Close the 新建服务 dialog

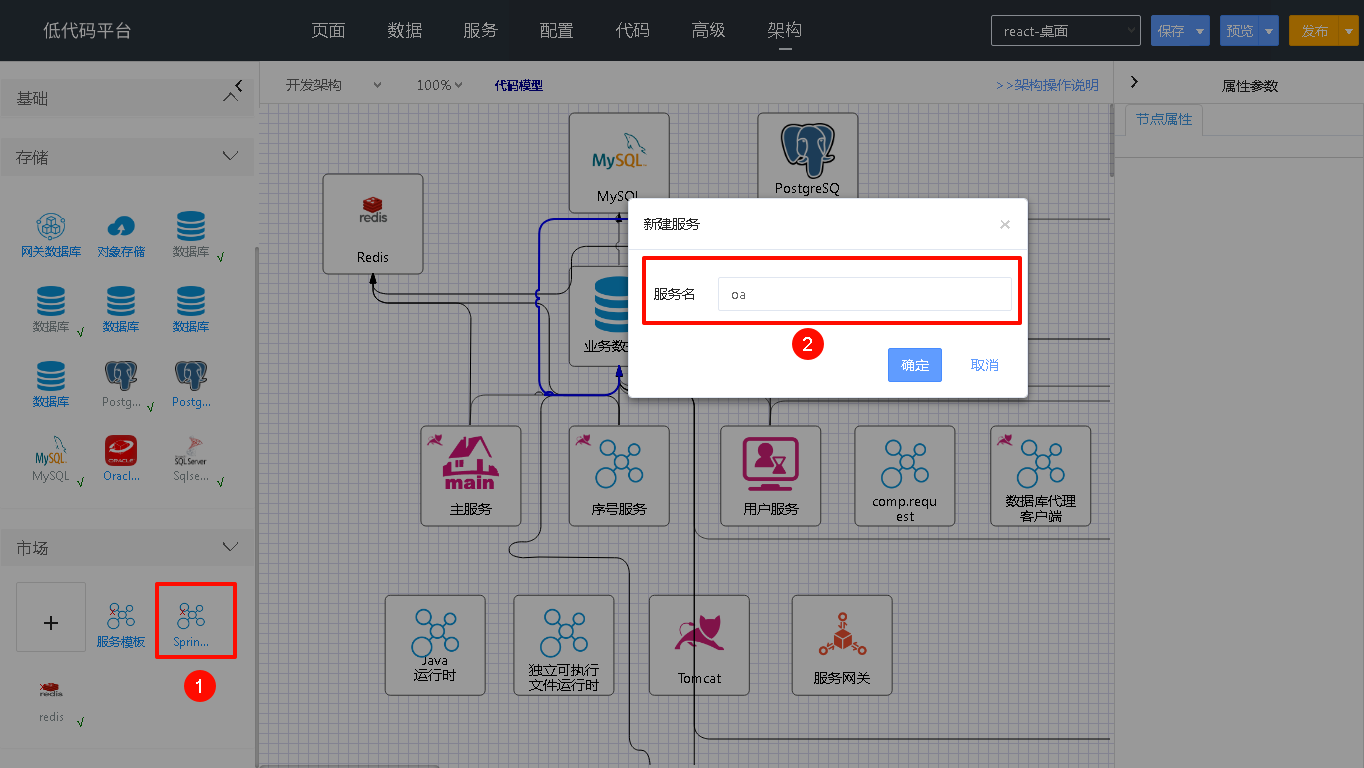pos(1005,224)
